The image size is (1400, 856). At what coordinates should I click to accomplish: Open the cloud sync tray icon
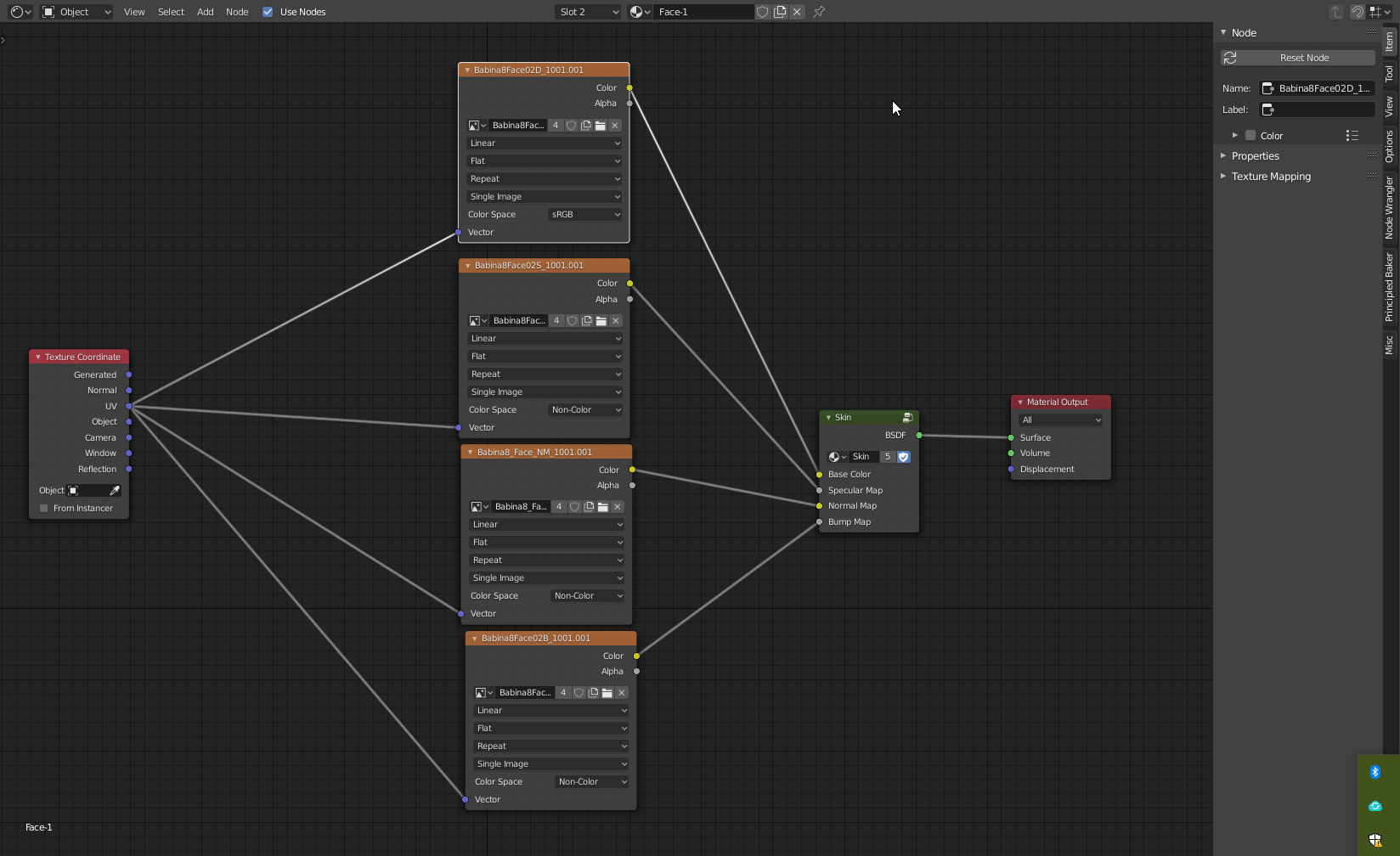point(1375,807)
